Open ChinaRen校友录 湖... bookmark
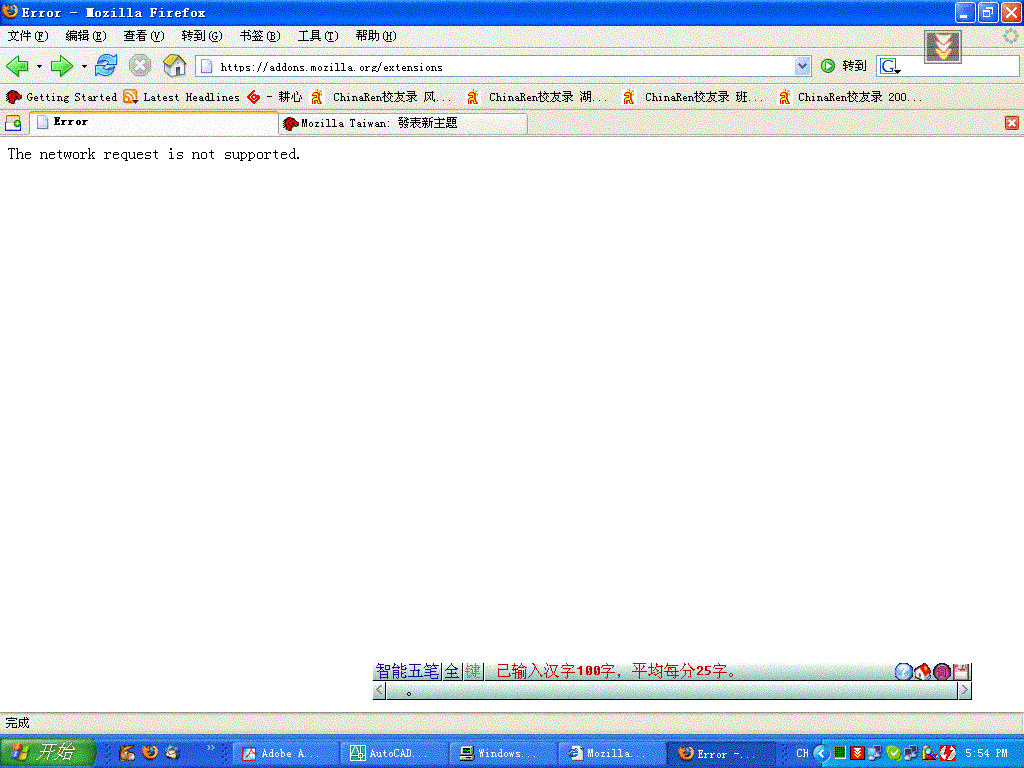This screenshot has height=768, width=1024. [537, 97]
